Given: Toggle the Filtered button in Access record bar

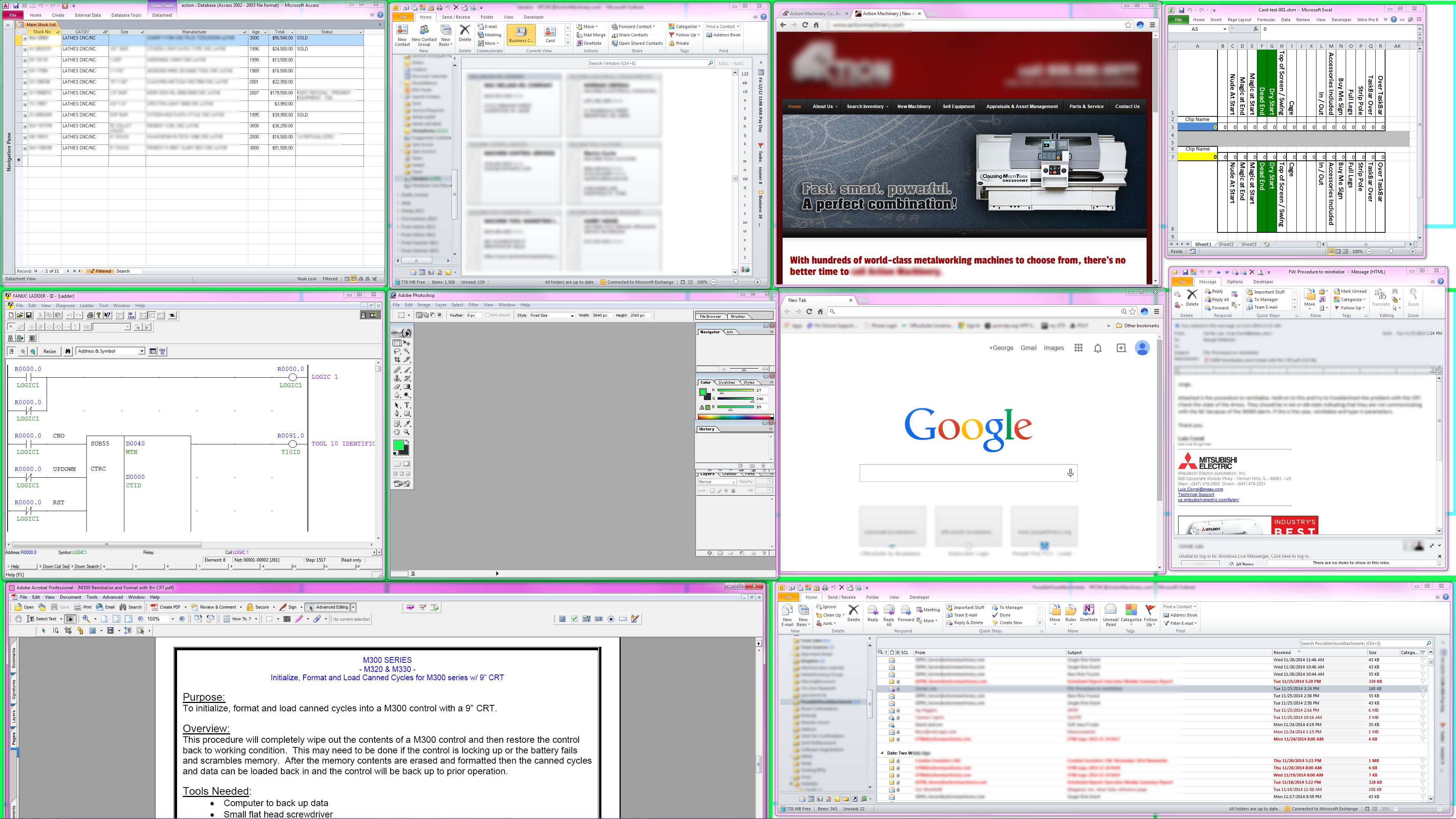Looking at the screenshot, I should click(x=99, y=271).
